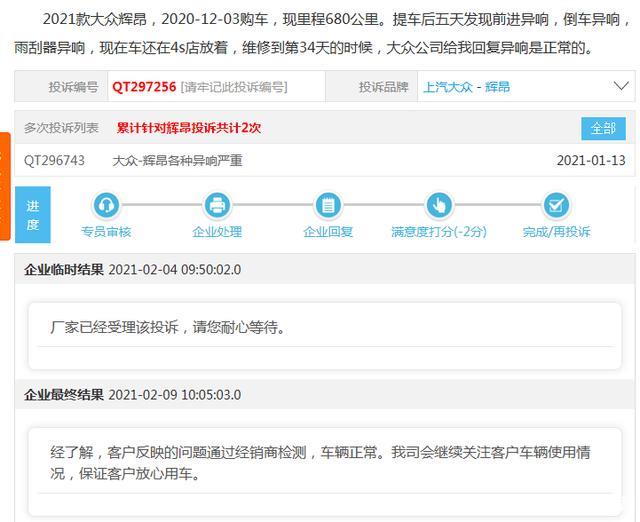
Task: Click 累计针对辉昂投诉共计2次 red text
Action: coord(189,128)
